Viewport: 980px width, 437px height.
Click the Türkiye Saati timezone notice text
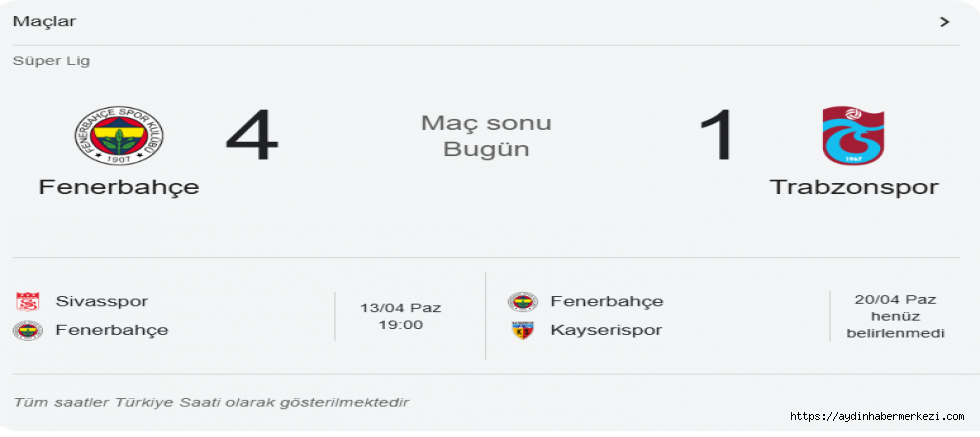(211, 402)
